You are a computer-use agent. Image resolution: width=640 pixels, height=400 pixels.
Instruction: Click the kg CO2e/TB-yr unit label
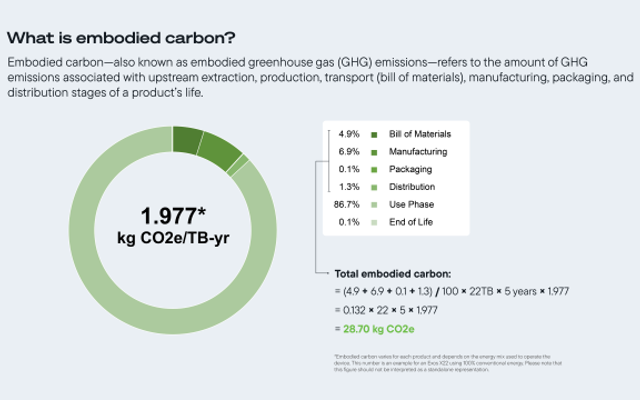(x=175, y=239)
